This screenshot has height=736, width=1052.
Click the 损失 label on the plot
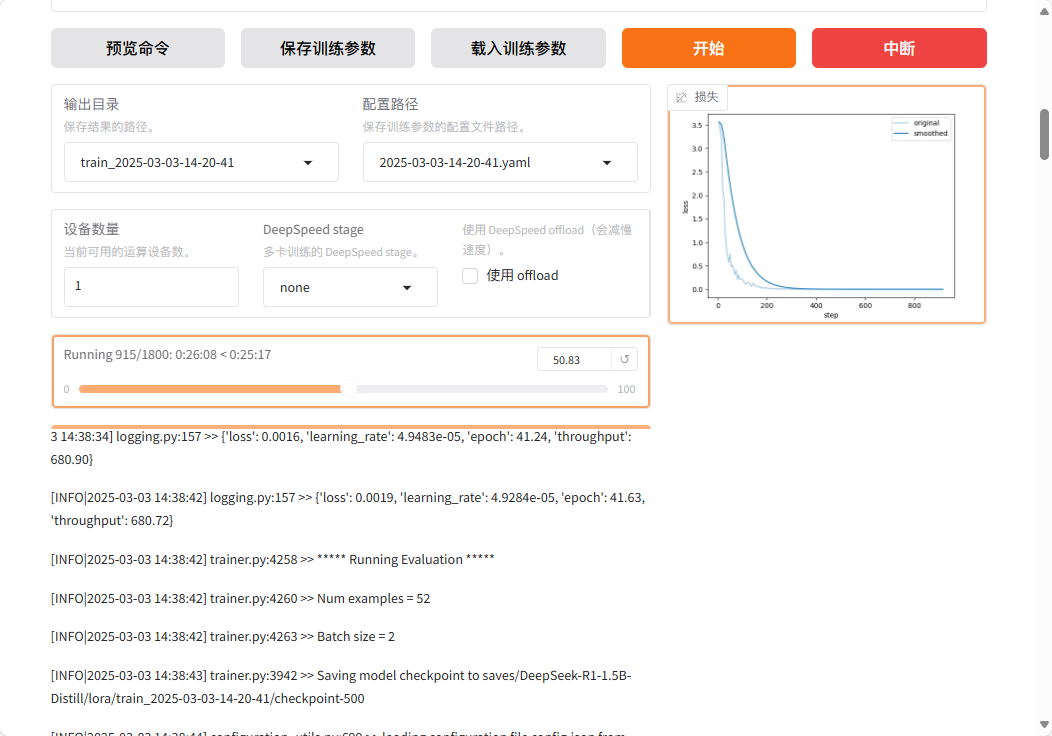pos(706,97)
